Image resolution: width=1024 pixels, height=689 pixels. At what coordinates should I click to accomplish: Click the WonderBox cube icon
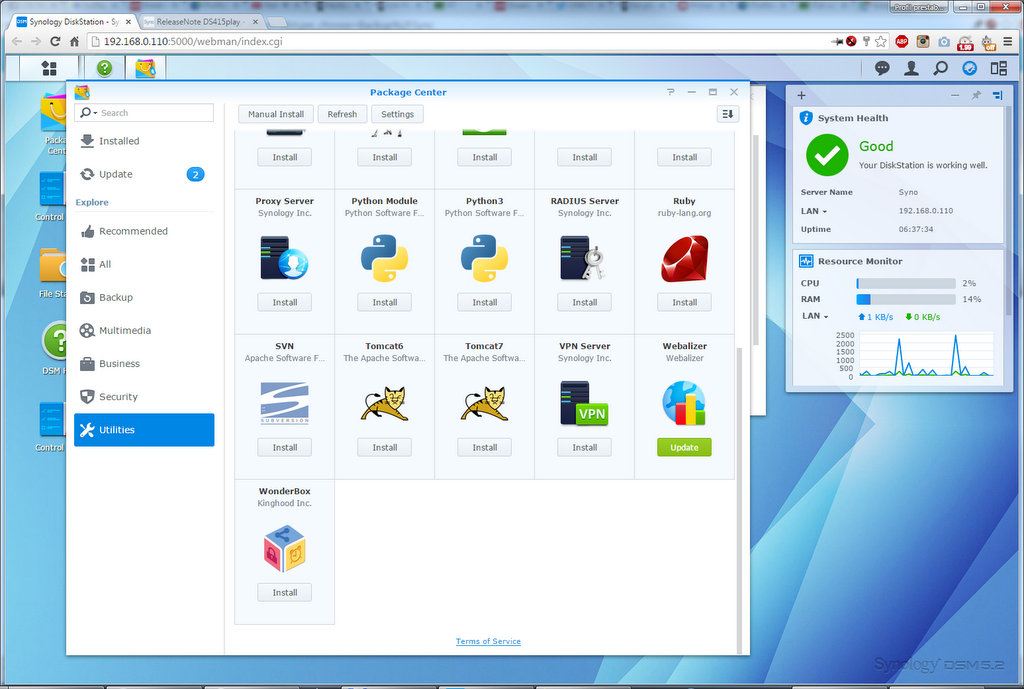coord(285,549)
